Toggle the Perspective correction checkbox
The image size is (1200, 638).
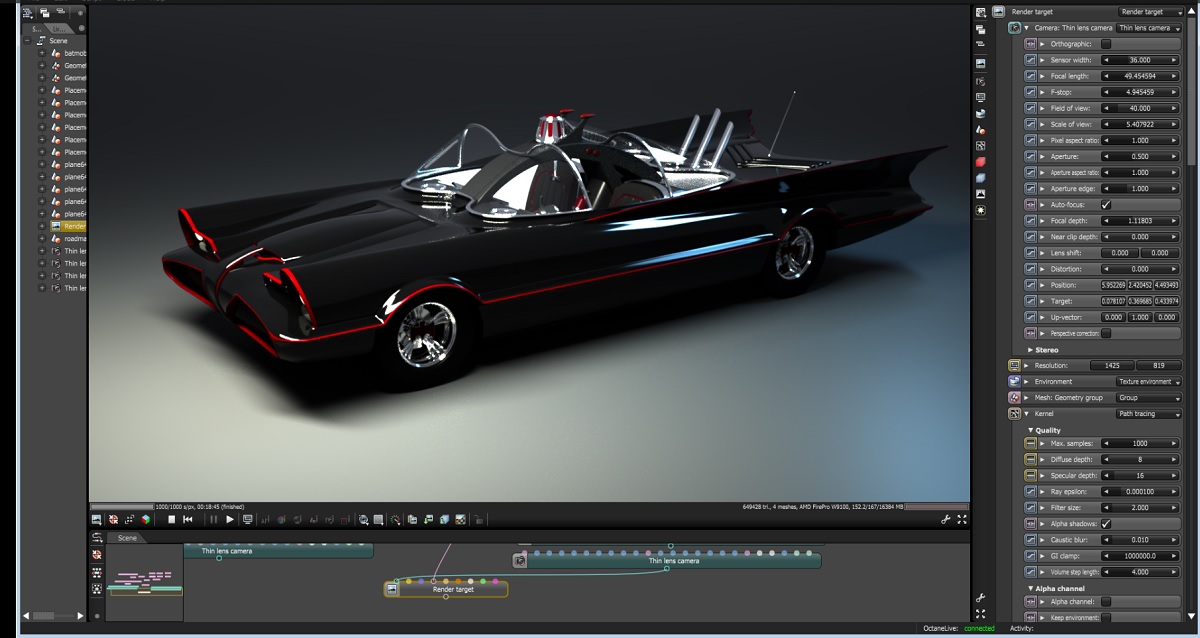pos(1106,333)
